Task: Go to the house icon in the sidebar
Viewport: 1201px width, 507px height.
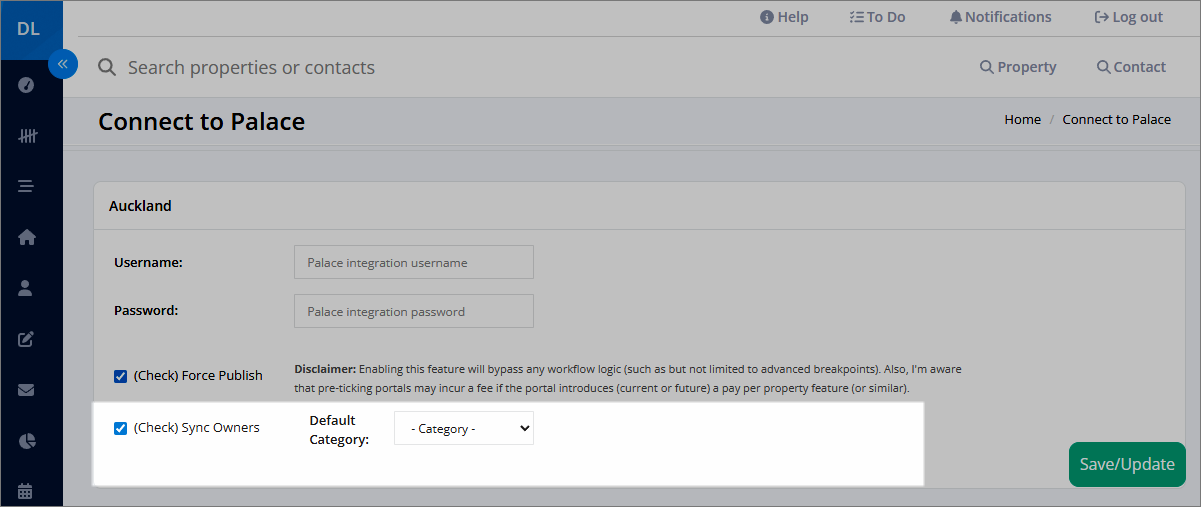Action: click(x=27, y=237)
